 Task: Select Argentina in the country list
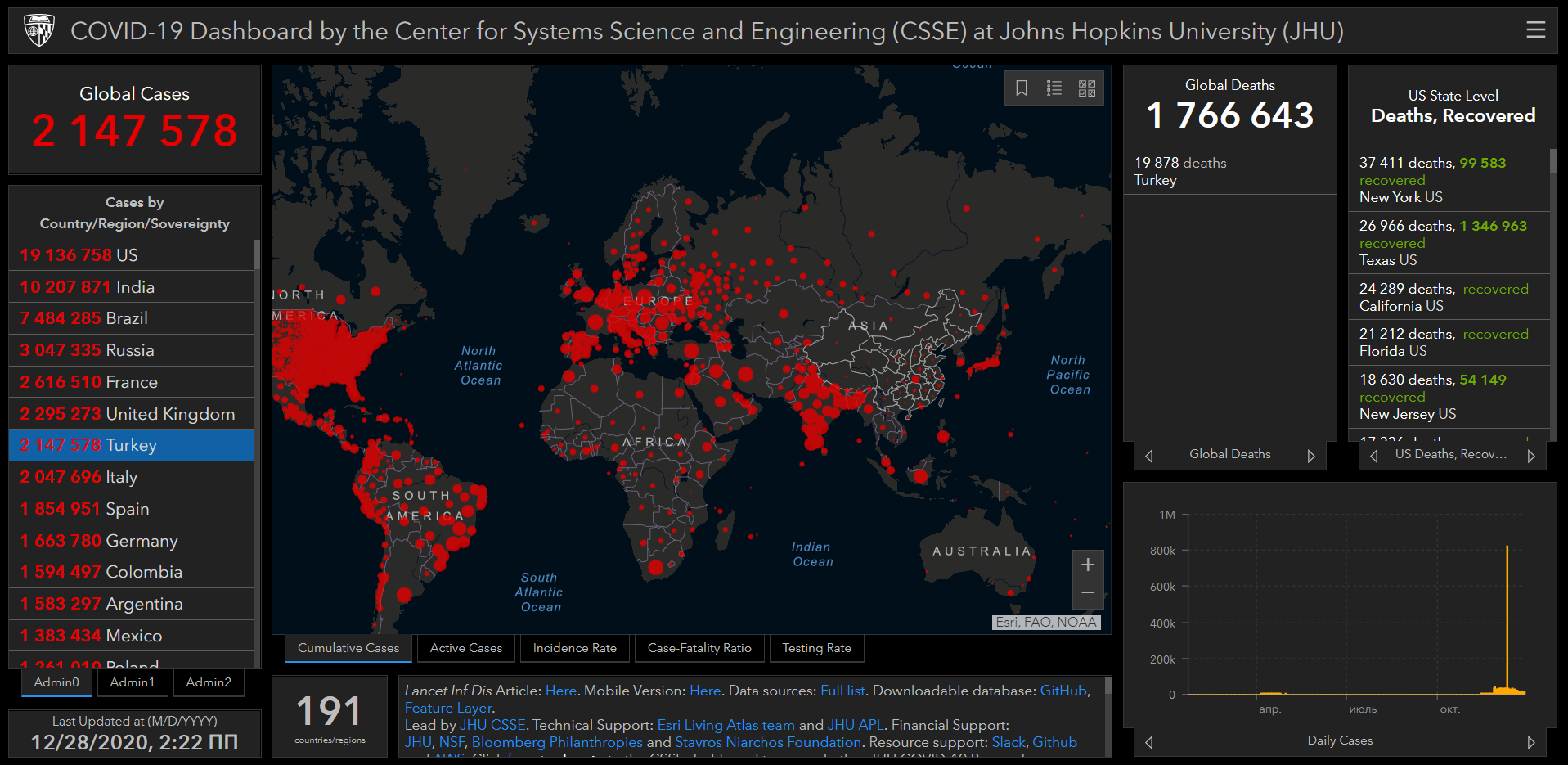(x=131, y=604)
